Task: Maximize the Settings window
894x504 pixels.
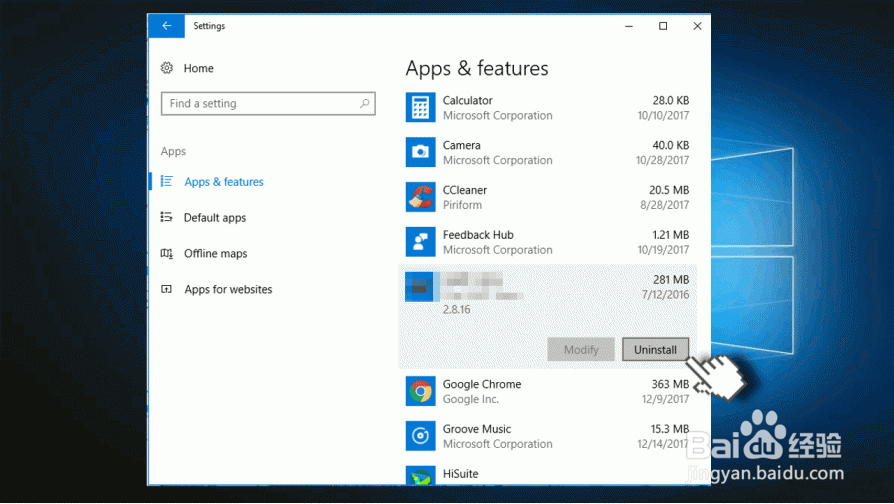Action: point(663,26)
